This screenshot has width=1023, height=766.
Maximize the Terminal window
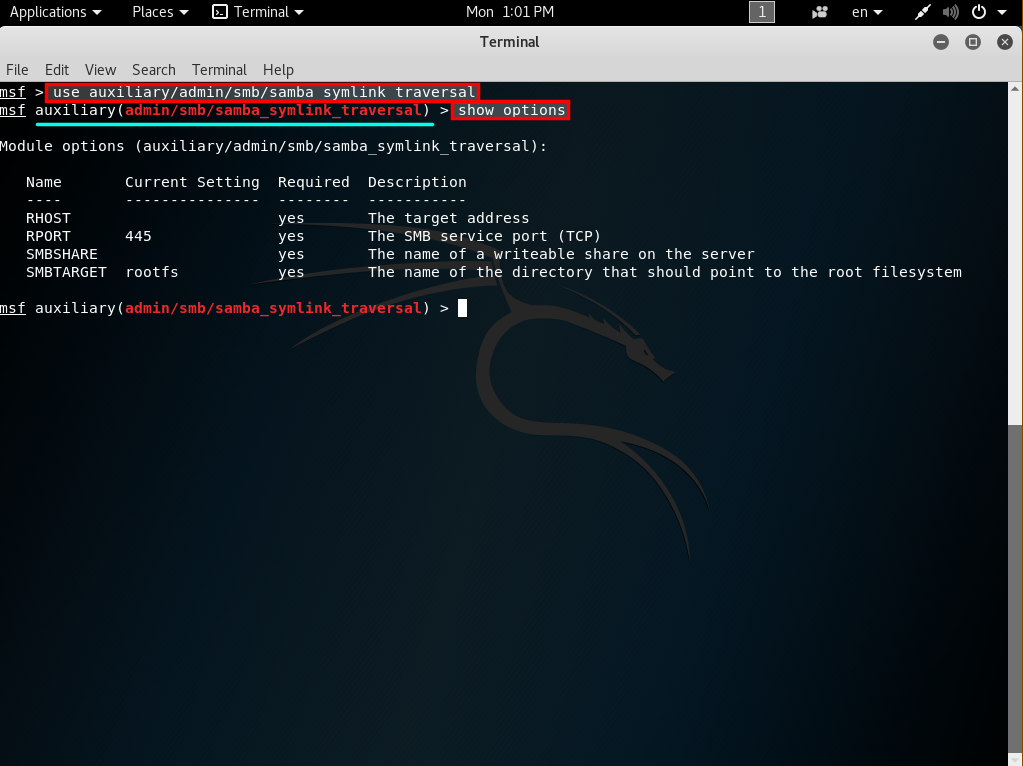click(972, 42)
